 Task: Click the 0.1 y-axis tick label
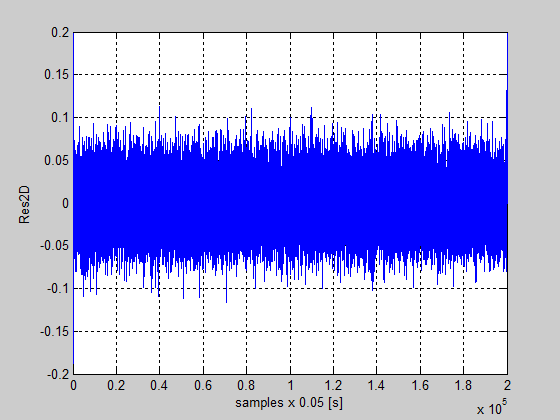60,118
